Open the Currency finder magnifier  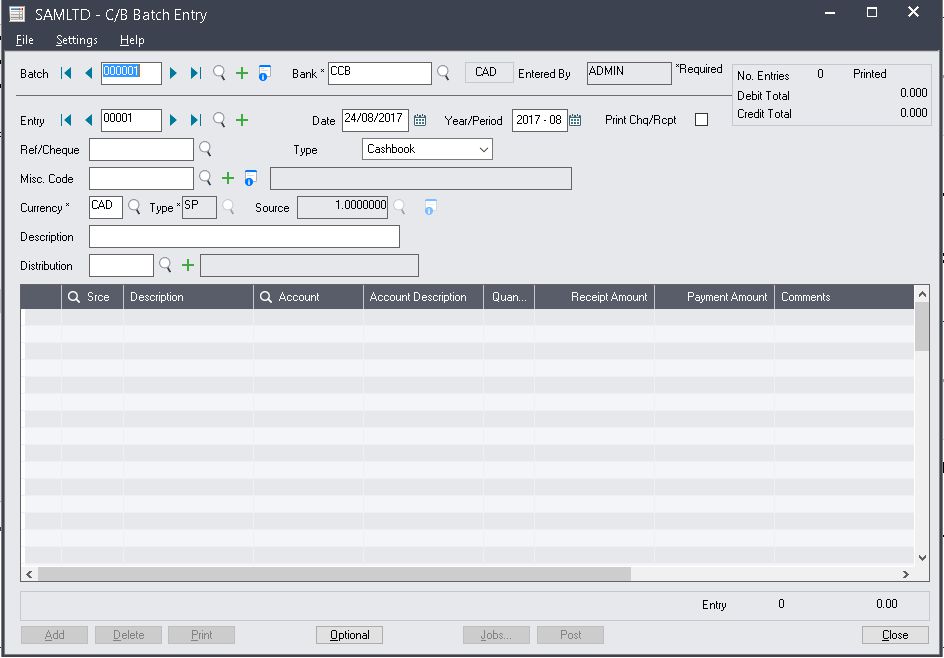click(x=134, y=207)
